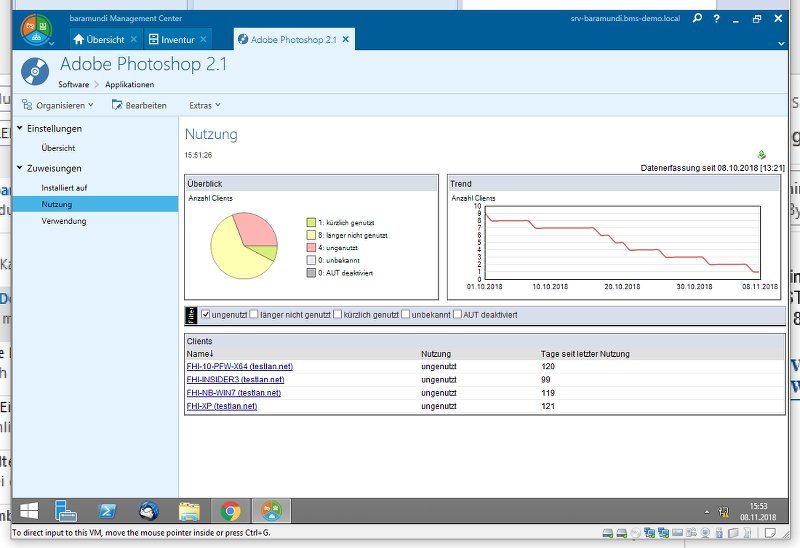Click the baramundi taskbar icon

click(271, 511)
